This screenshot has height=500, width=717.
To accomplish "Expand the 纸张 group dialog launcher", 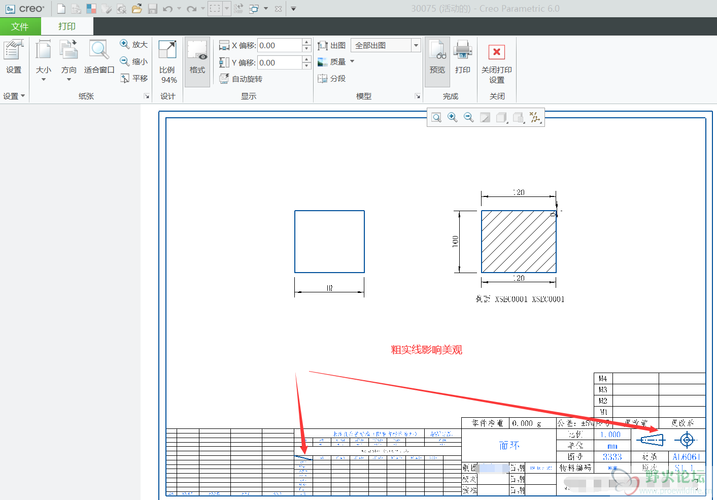I will [x=146, y=96].
